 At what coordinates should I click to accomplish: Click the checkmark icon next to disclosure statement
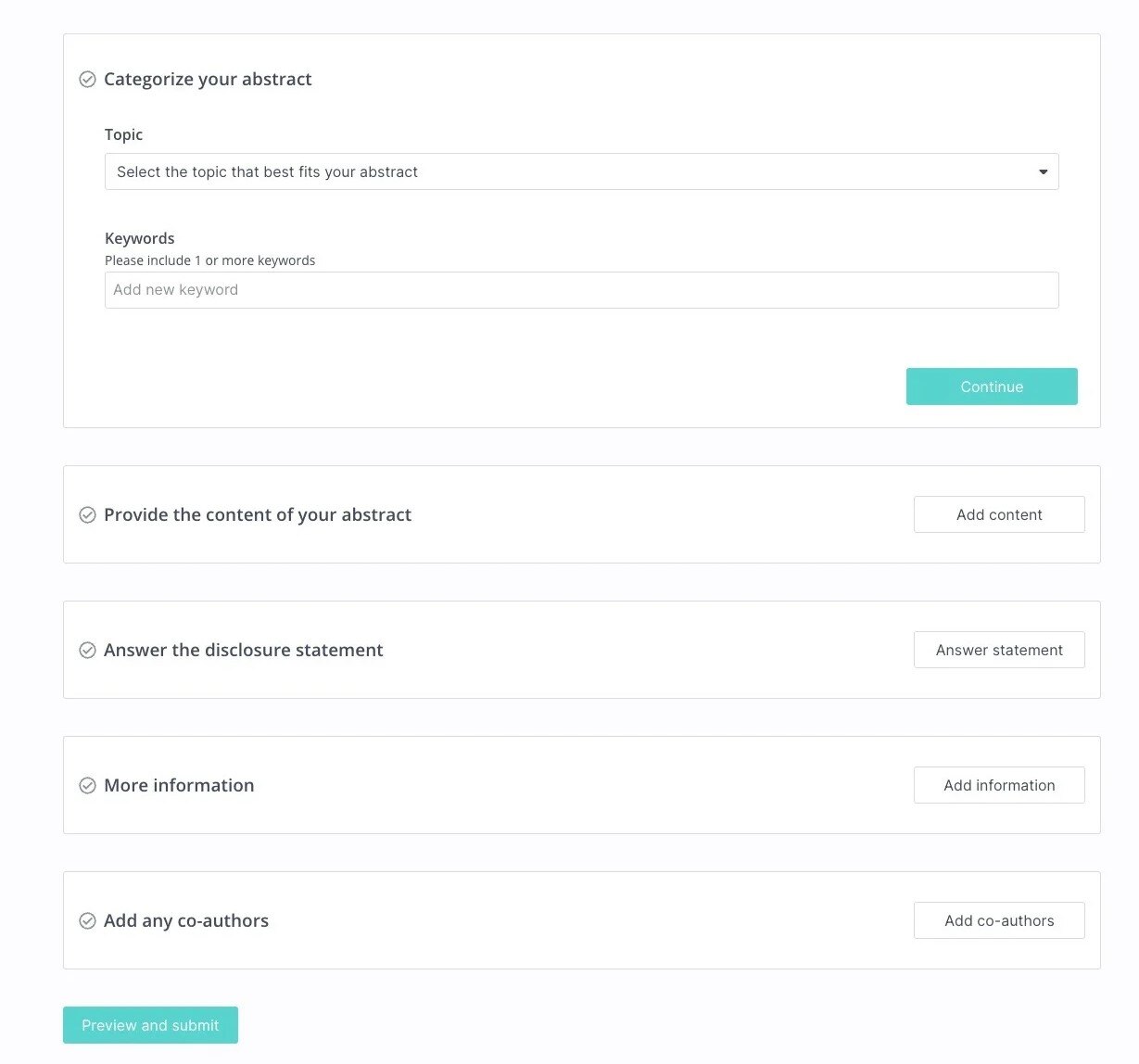pyautogui.click(x=87, y=651)
